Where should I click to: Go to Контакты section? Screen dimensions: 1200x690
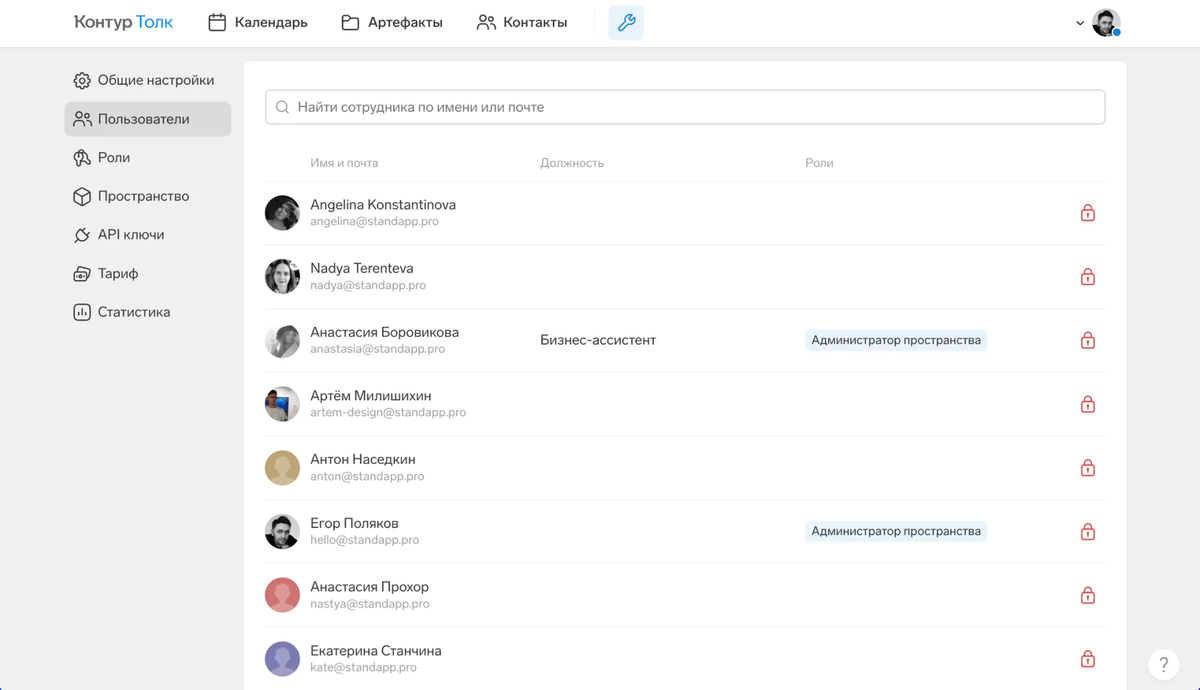(522, 22)
